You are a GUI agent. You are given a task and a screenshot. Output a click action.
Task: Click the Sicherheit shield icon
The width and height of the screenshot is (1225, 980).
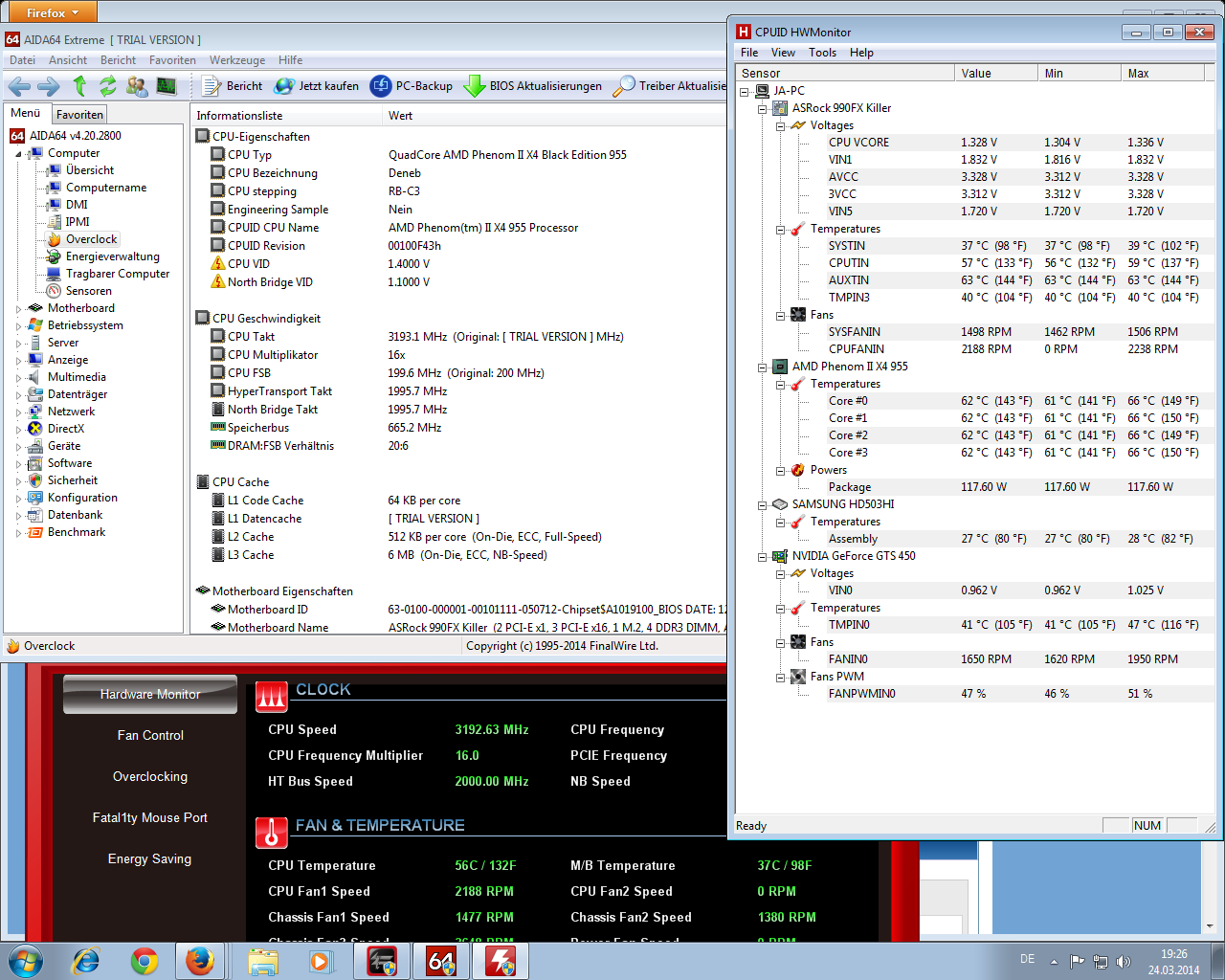coord(35,480)
